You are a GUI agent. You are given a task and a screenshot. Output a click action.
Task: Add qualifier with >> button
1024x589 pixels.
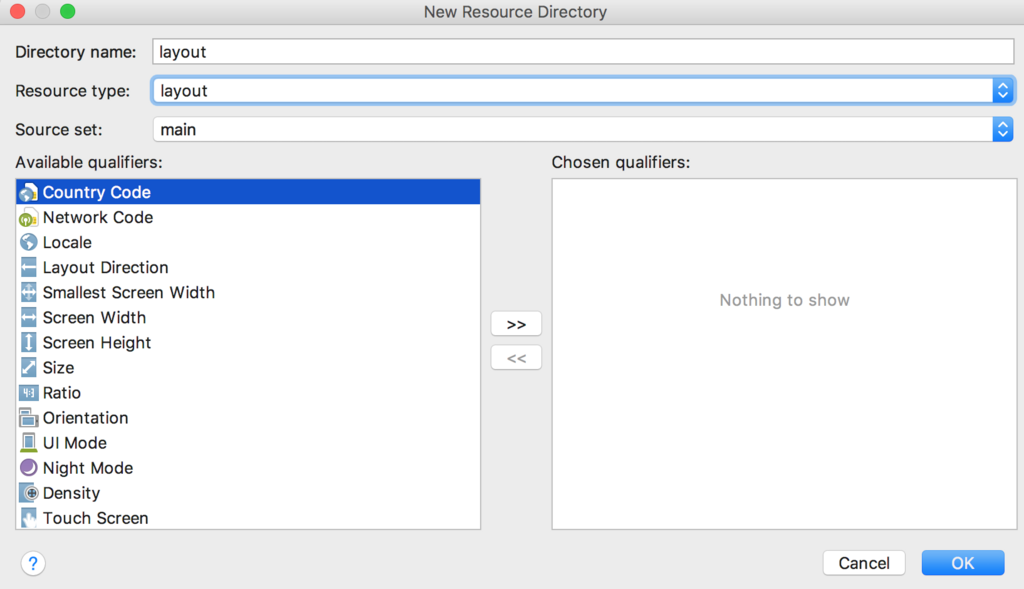[x=516, y=324]
